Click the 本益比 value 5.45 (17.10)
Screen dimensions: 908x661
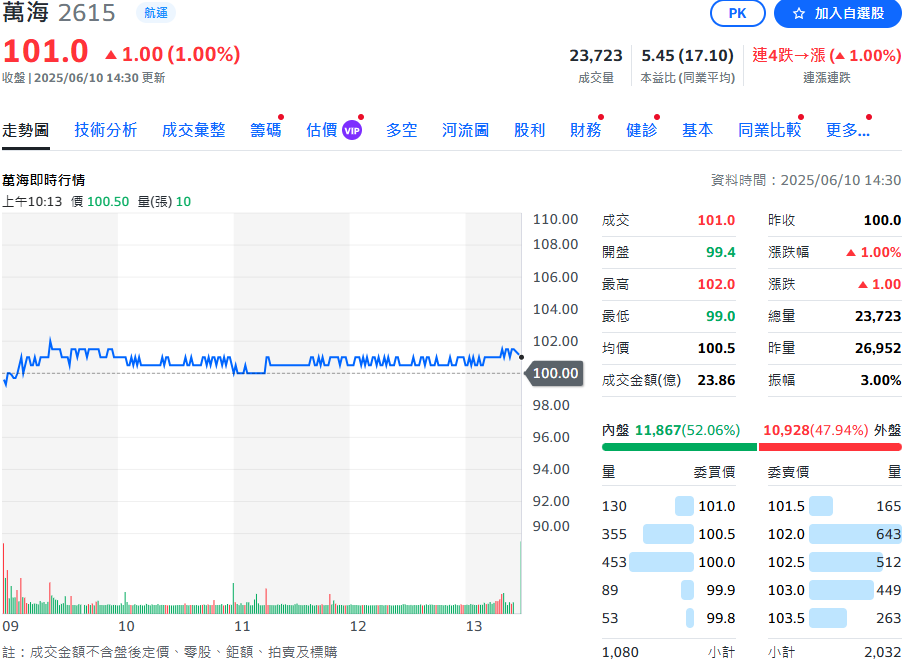tap(687, 56)
